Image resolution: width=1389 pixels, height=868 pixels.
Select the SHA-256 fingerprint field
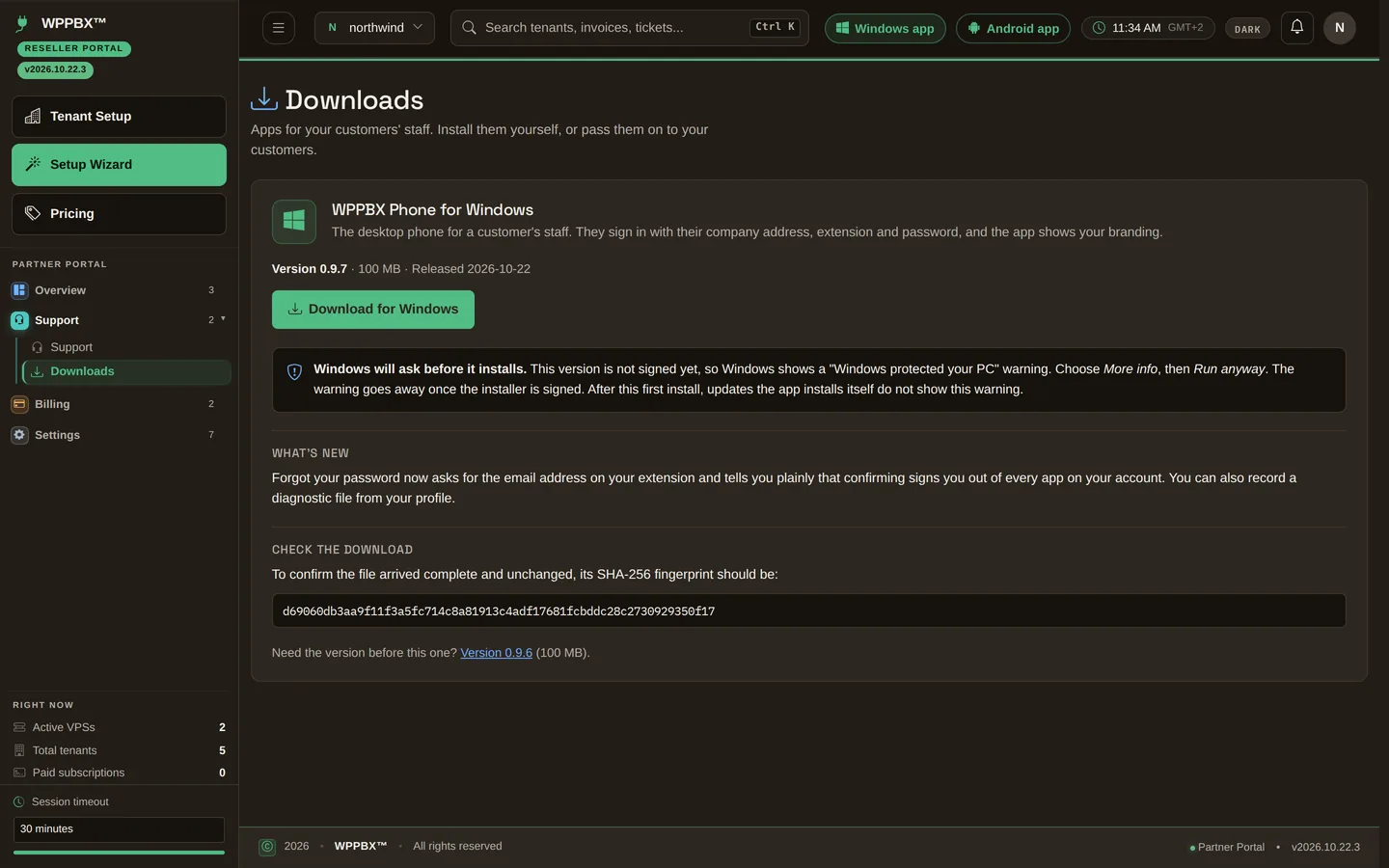[808, 610]
